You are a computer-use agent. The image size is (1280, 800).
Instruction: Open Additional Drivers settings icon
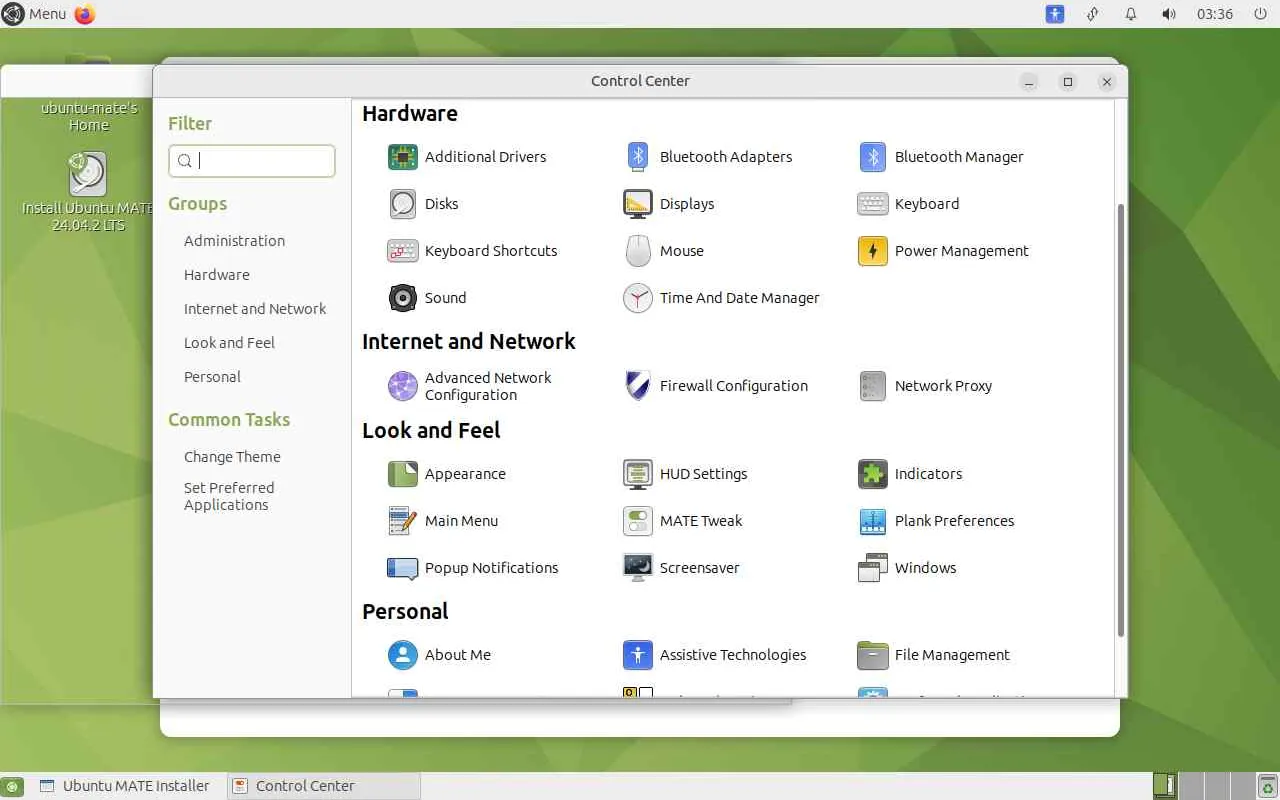click(x=402, y=157)
